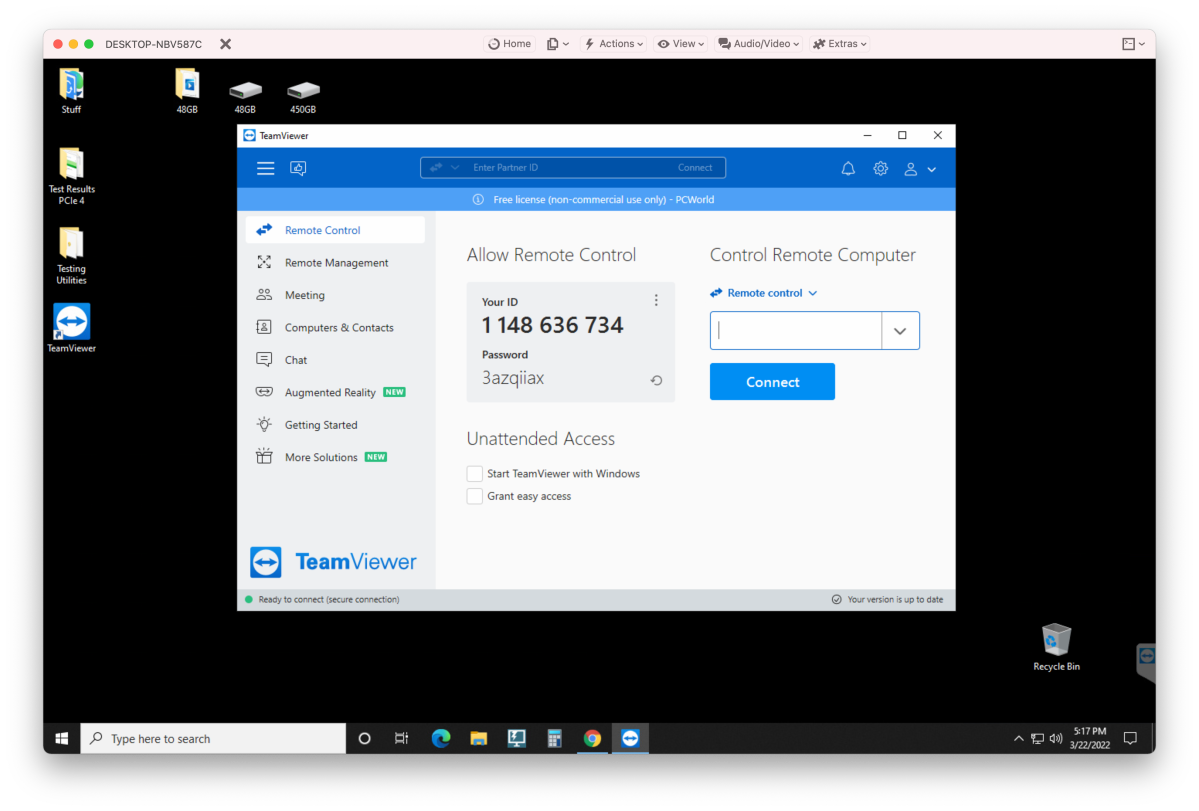Open Task View on taskbar

tap(401, 738)
